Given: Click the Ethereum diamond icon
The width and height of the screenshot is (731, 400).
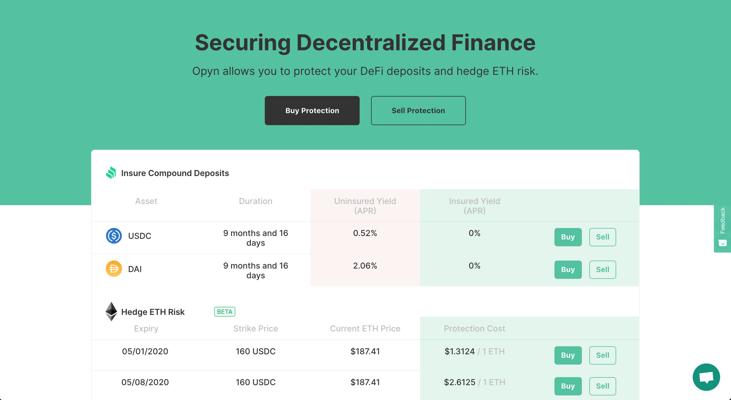Looking at the screenshot, I should coord(111,312).
